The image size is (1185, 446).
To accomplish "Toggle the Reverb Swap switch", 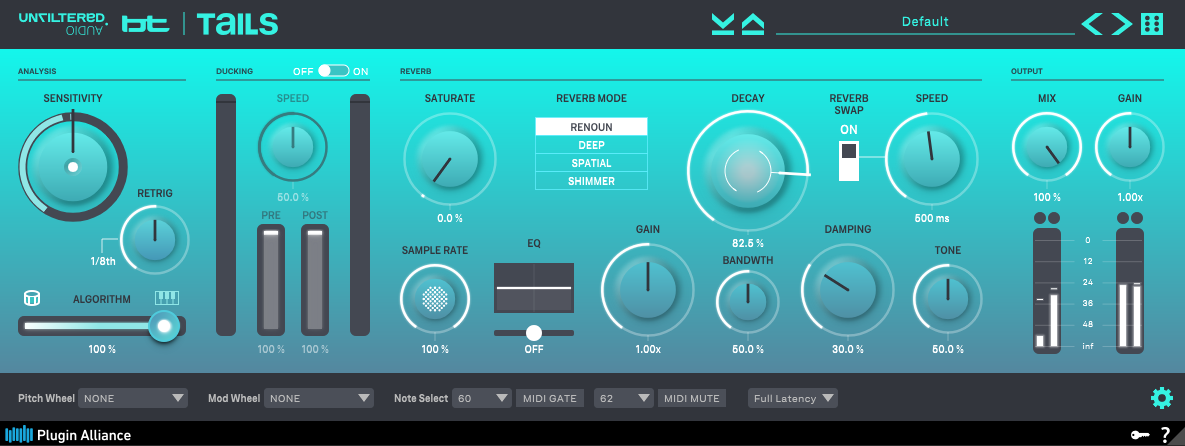I will [849, 161].
